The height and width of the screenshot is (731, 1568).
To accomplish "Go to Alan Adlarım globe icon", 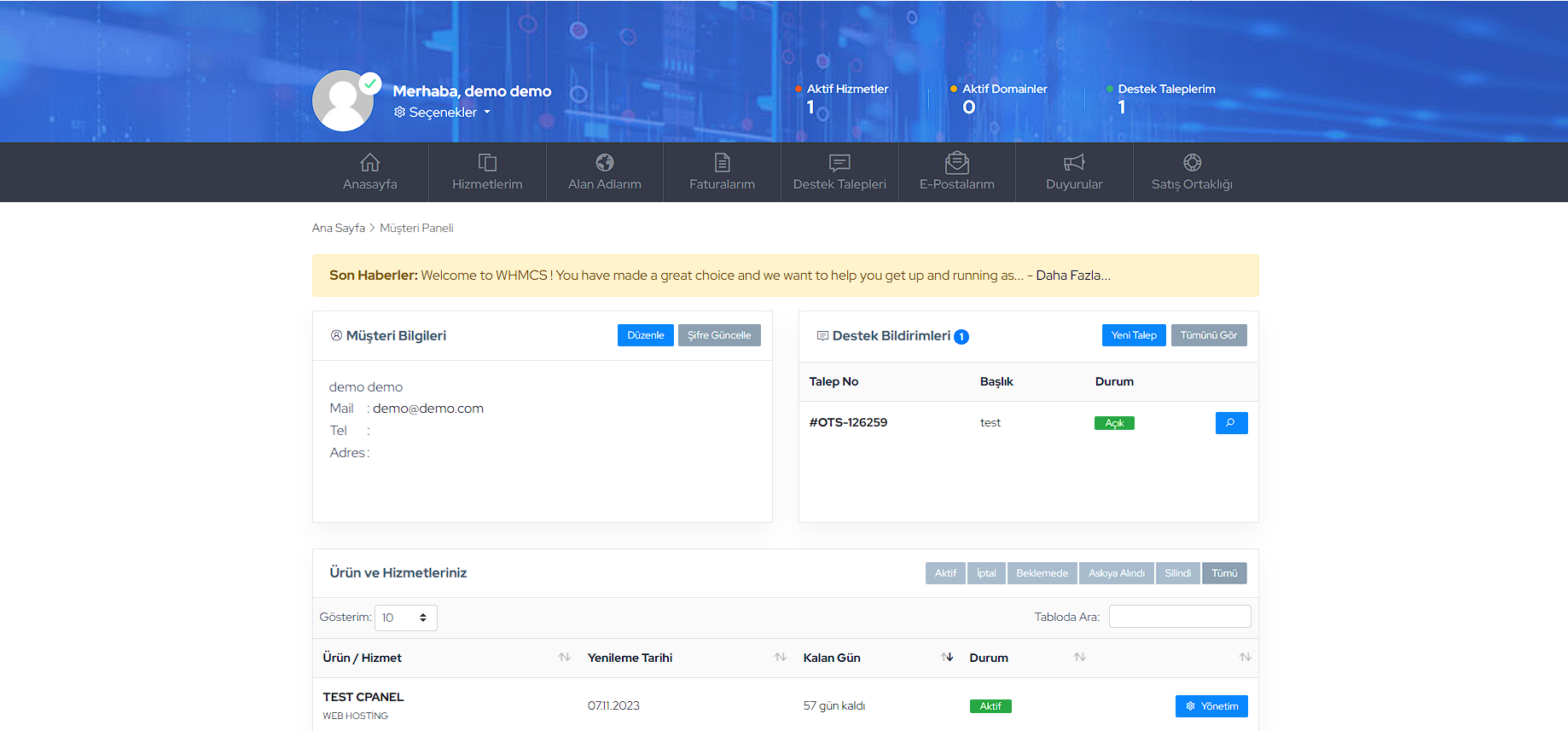I will [x=604, y=163].
